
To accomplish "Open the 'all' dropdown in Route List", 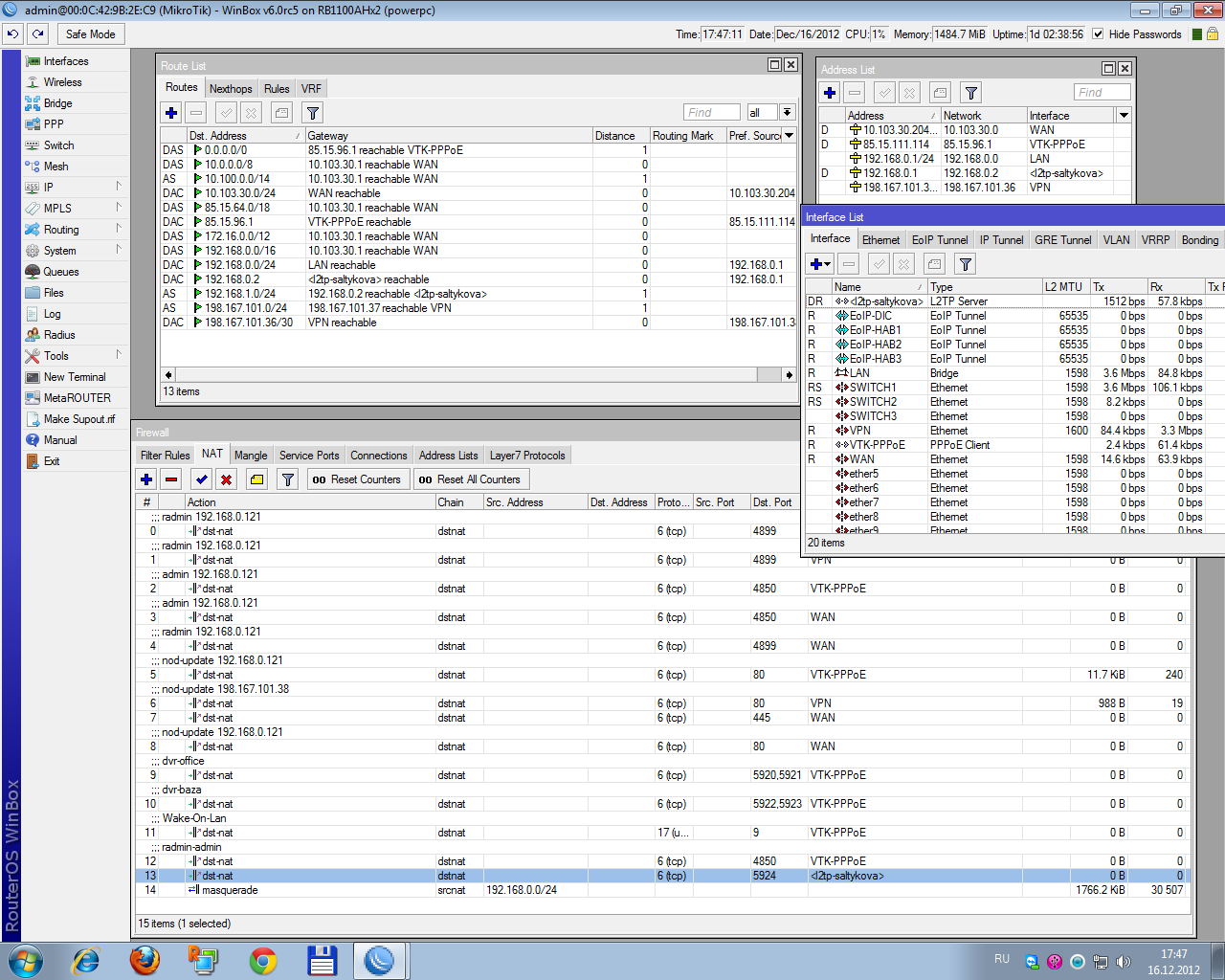I will tap(787, 112).
